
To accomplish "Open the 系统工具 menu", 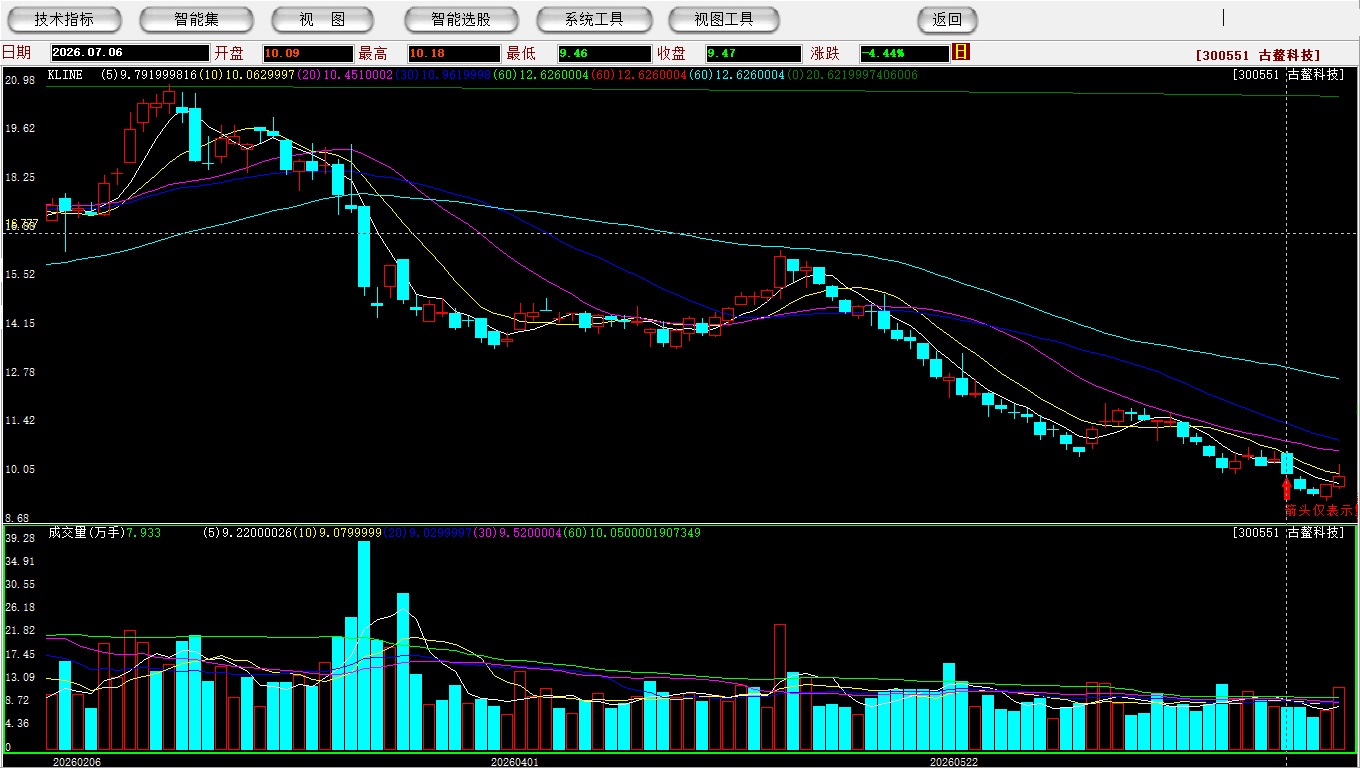I will point(594,20).
